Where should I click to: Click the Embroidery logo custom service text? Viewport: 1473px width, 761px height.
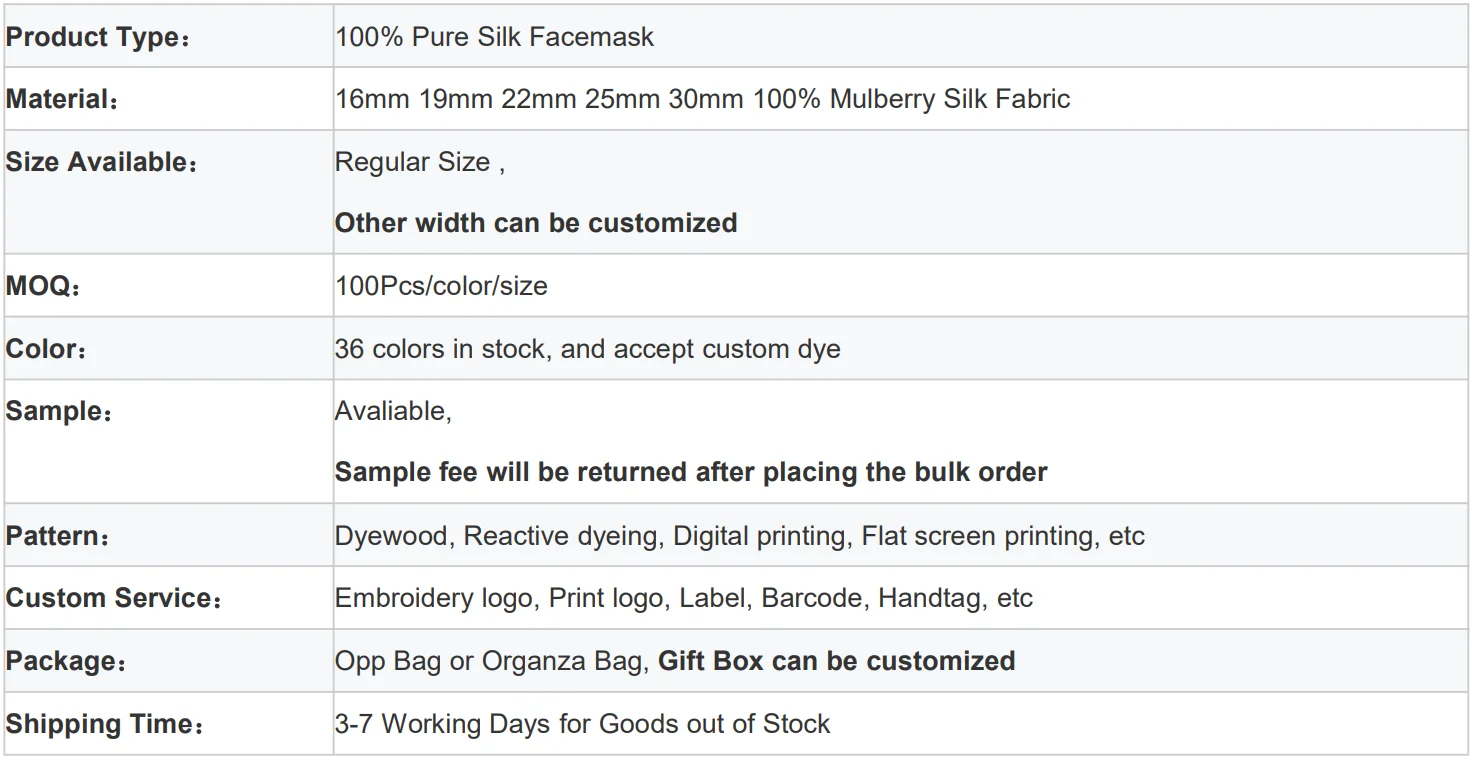[x=438, y=598]
